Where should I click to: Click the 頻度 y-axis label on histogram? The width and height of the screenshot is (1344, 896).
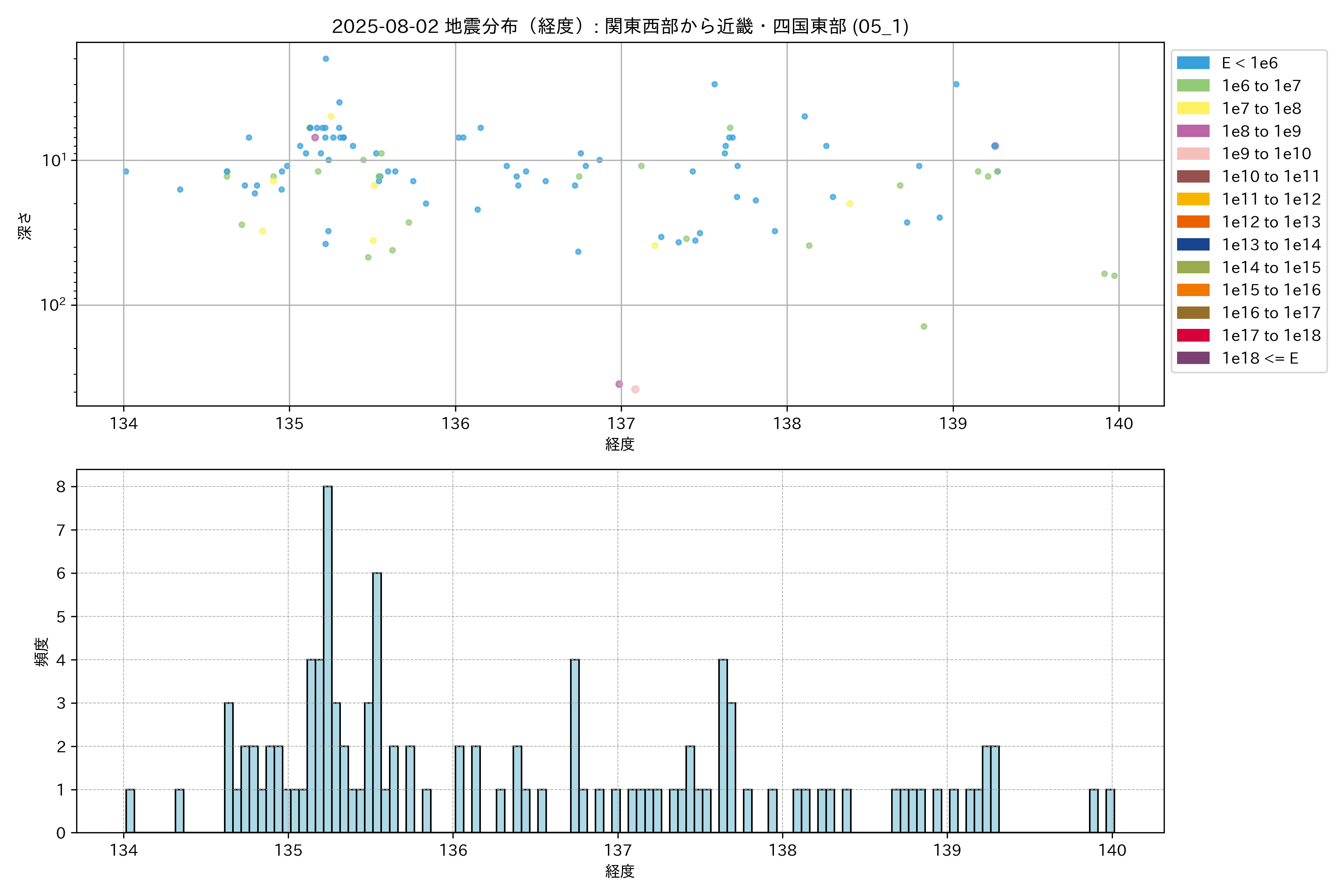(42, 651)
